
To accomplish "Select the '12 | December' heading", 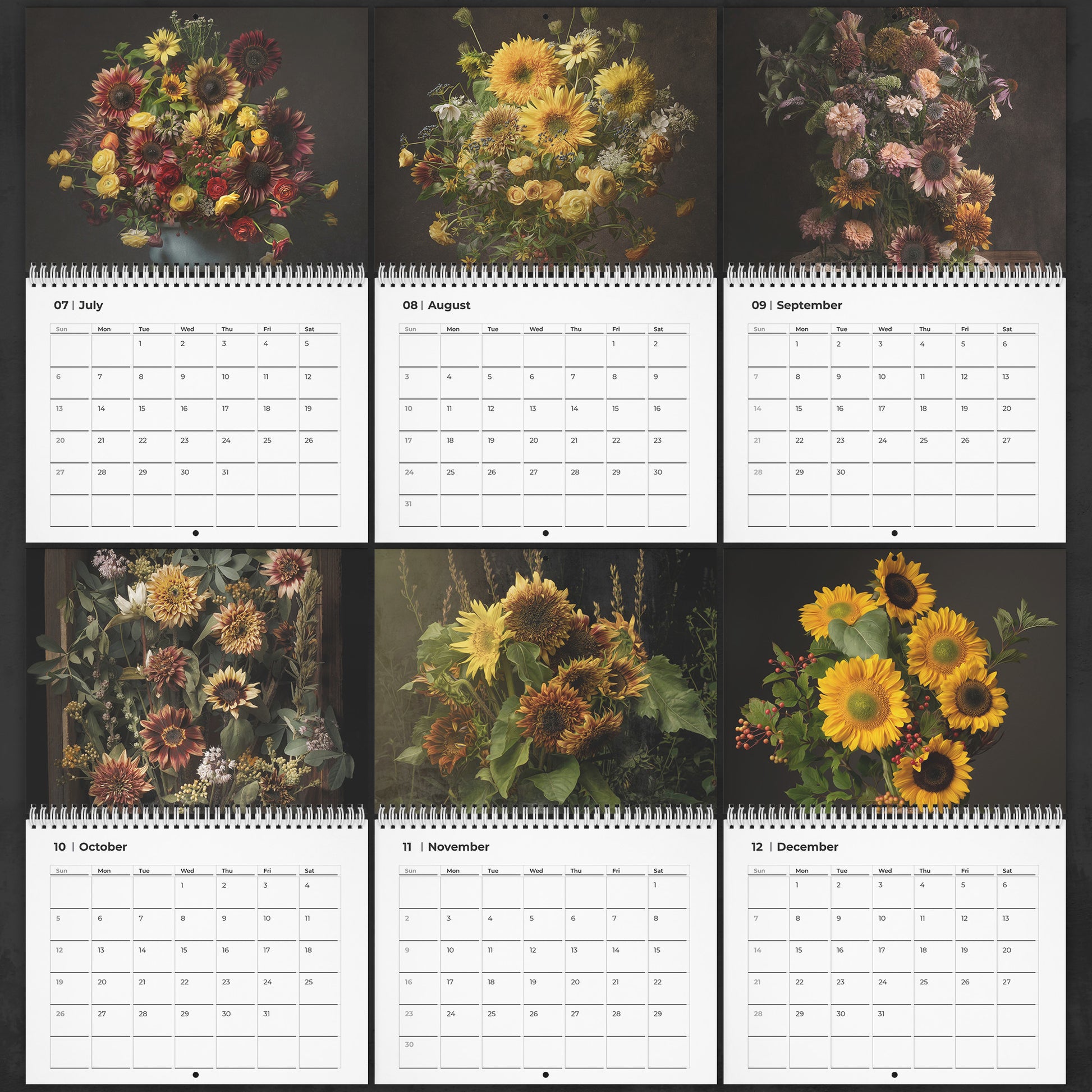I will tap(795, 847).
